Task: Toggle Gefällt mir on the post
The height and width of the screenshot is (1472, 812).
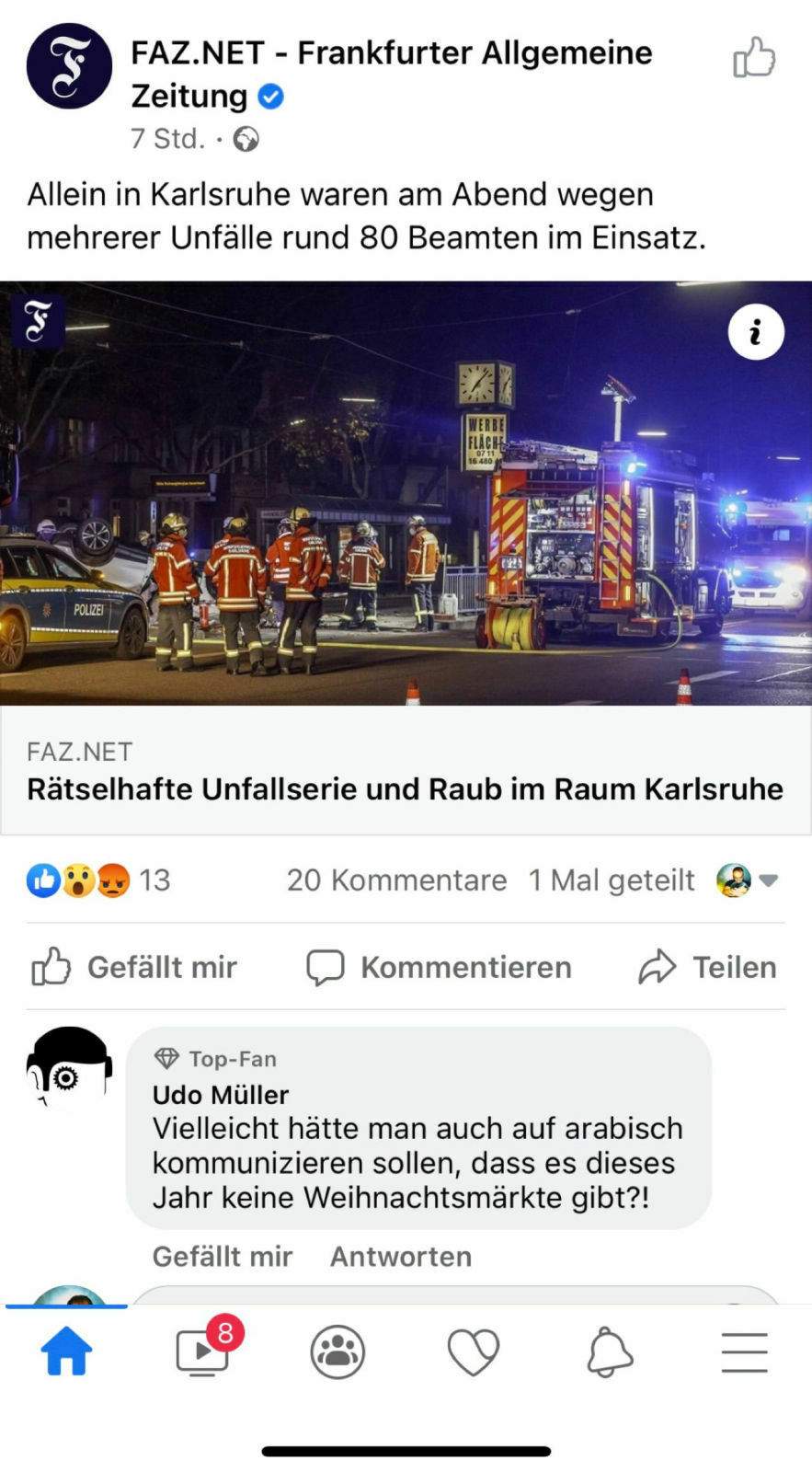Action: pos(133,967)
